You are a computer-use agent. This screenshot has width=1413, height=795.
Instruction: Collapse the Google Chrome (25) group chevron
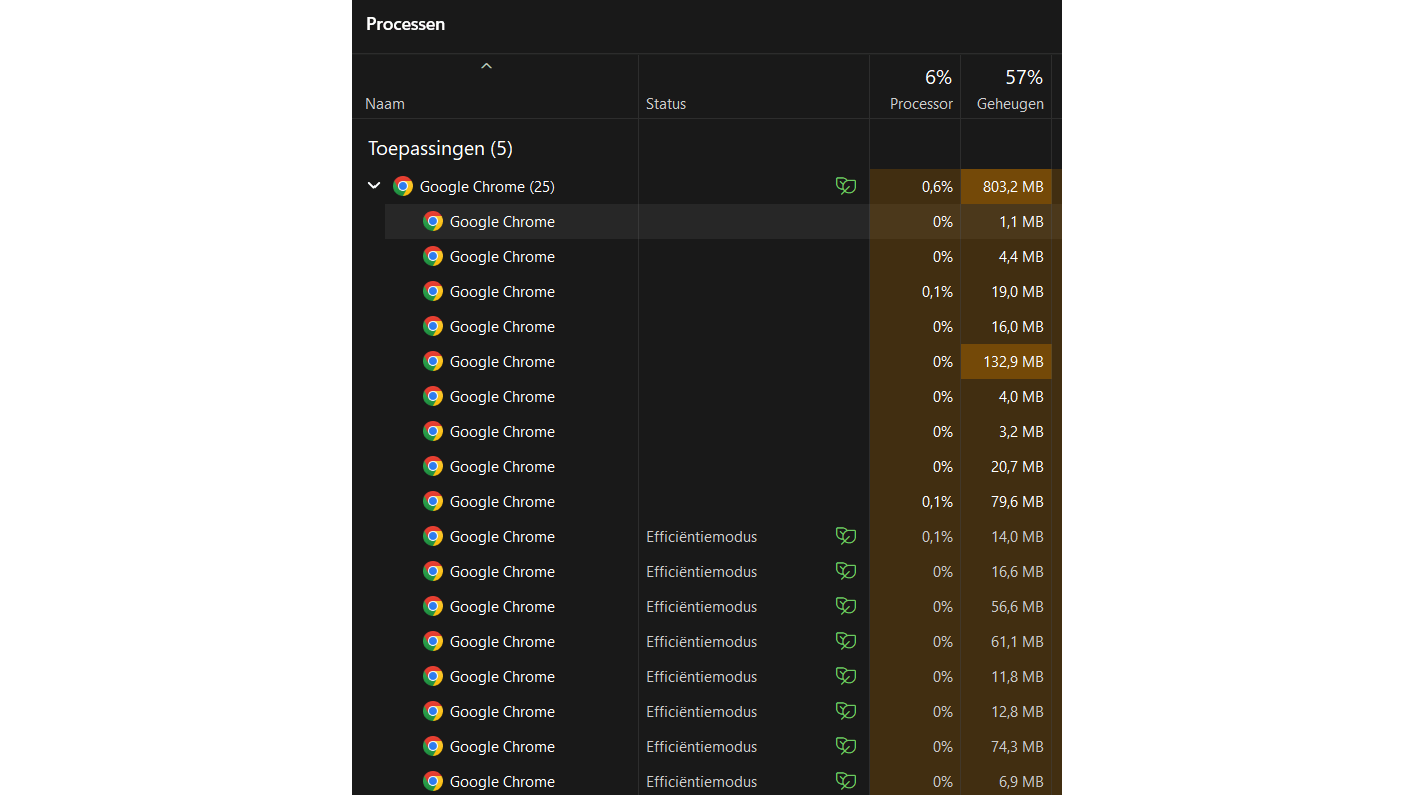click(374, 186)
